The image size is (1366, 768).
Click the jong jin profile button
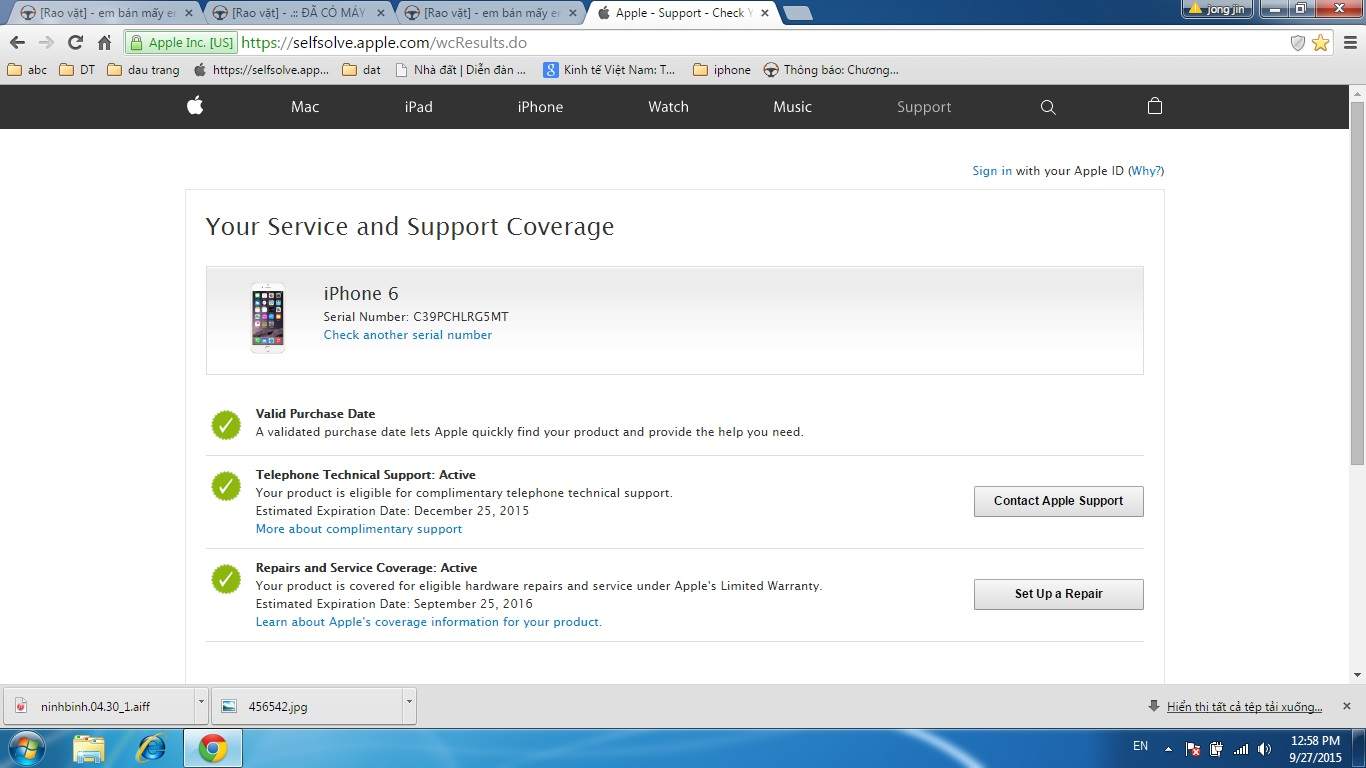coord(1218,9)
